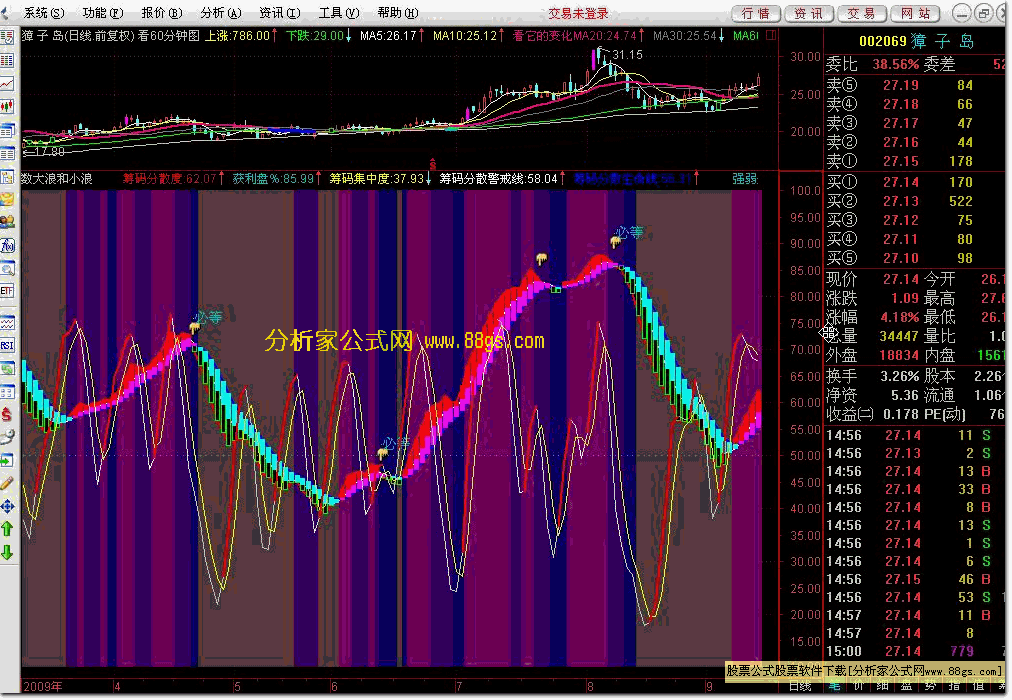Switch to the 势 tab at bottom
1012x700 pixels.
(930, 686)
